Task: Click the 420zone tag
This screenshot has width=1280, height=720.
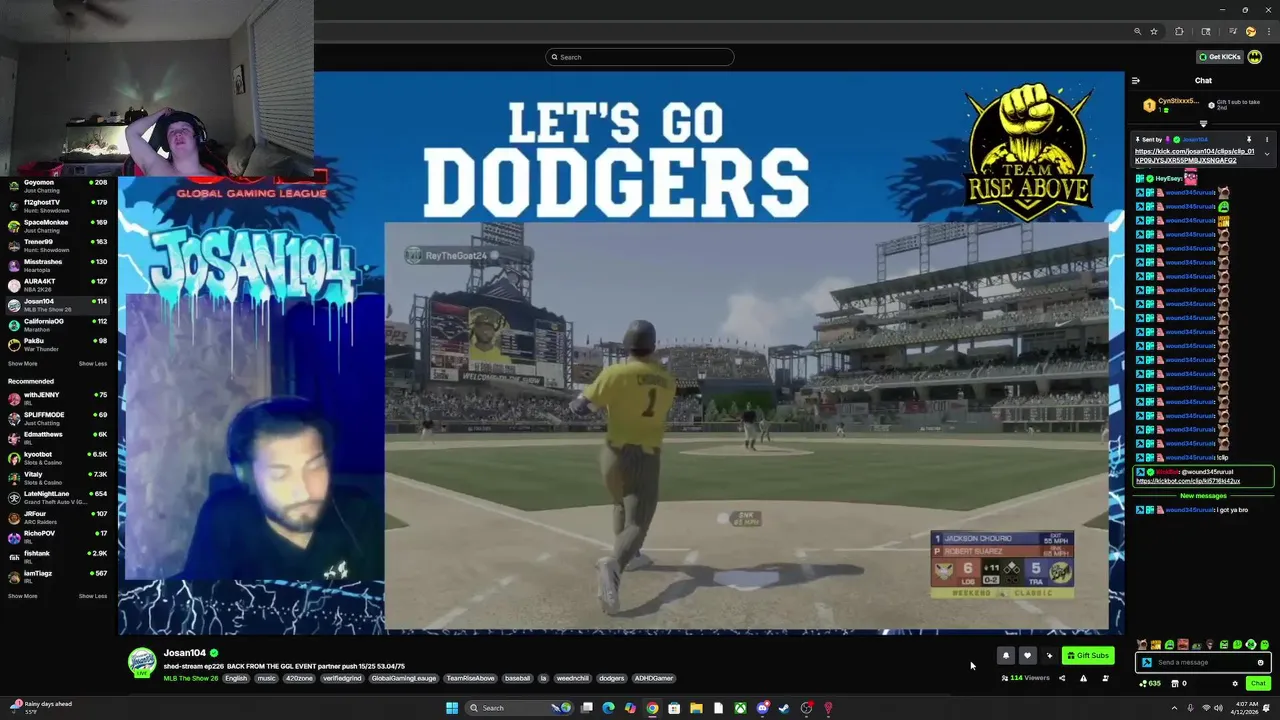Action: (299, 678)
